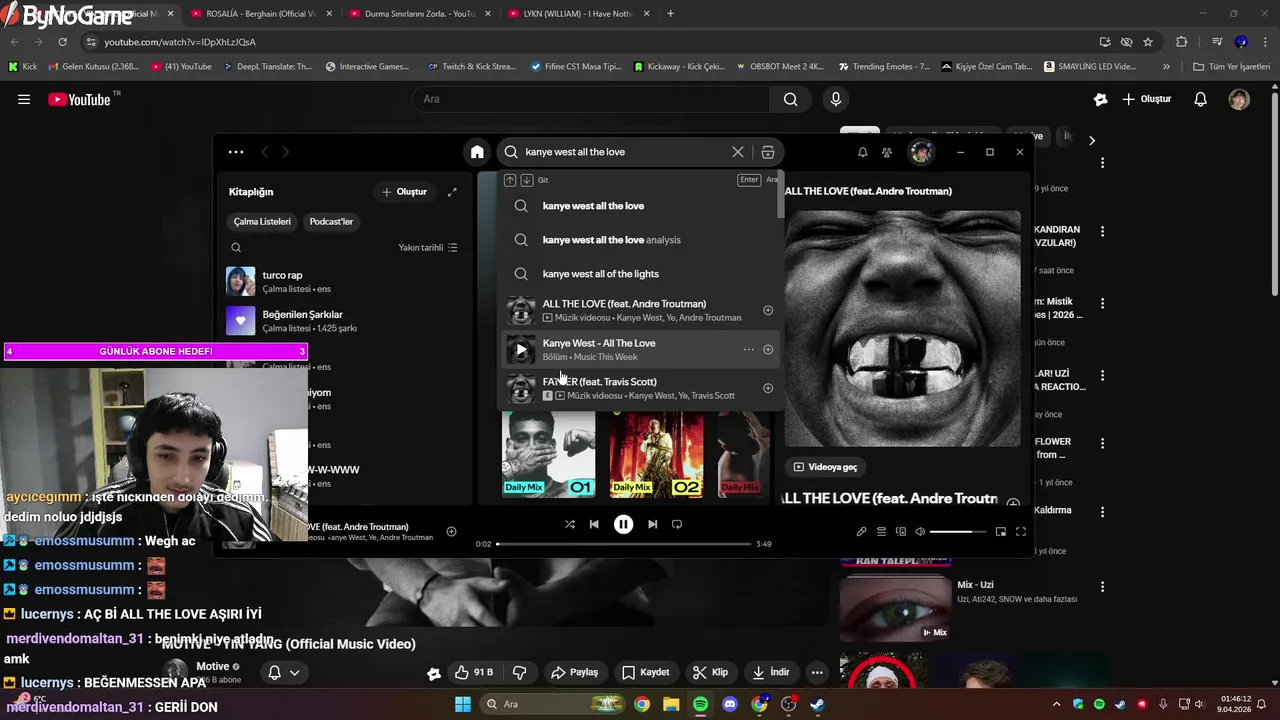Adjust Spotify volume slider

[958, 532]
